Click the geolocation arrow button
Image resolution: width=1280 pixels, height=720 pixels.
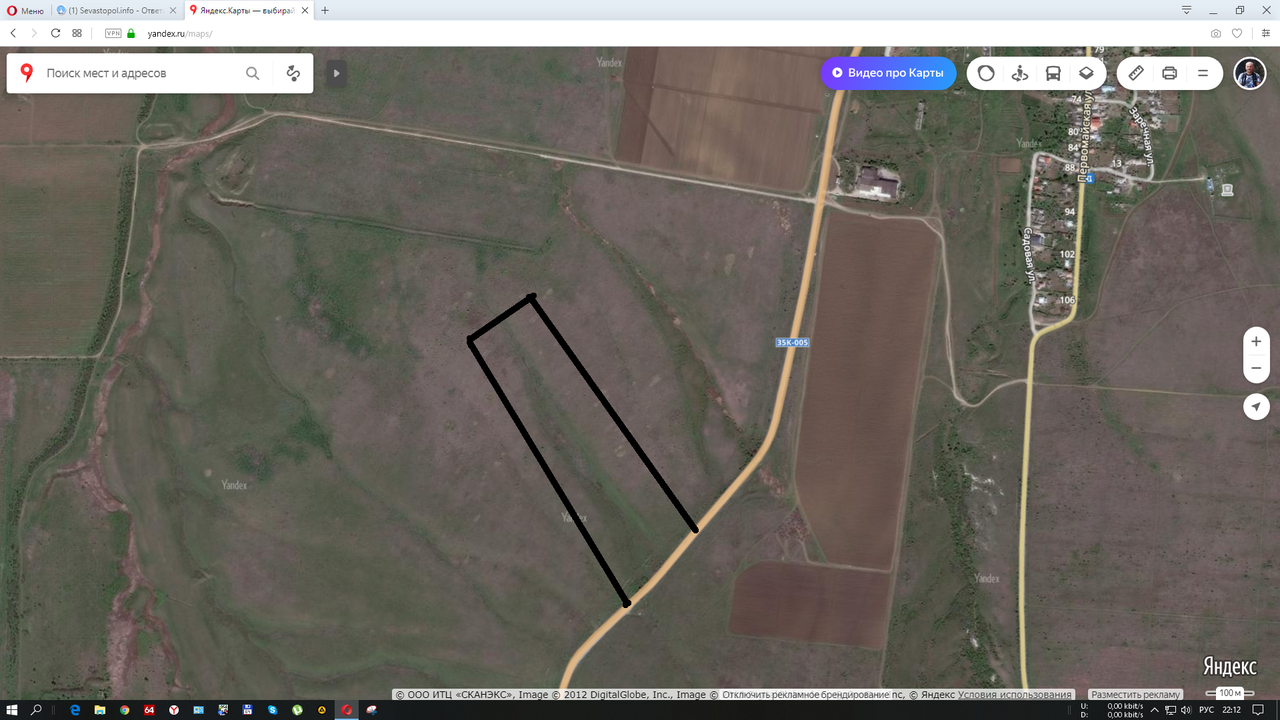tap(1256, 407)
